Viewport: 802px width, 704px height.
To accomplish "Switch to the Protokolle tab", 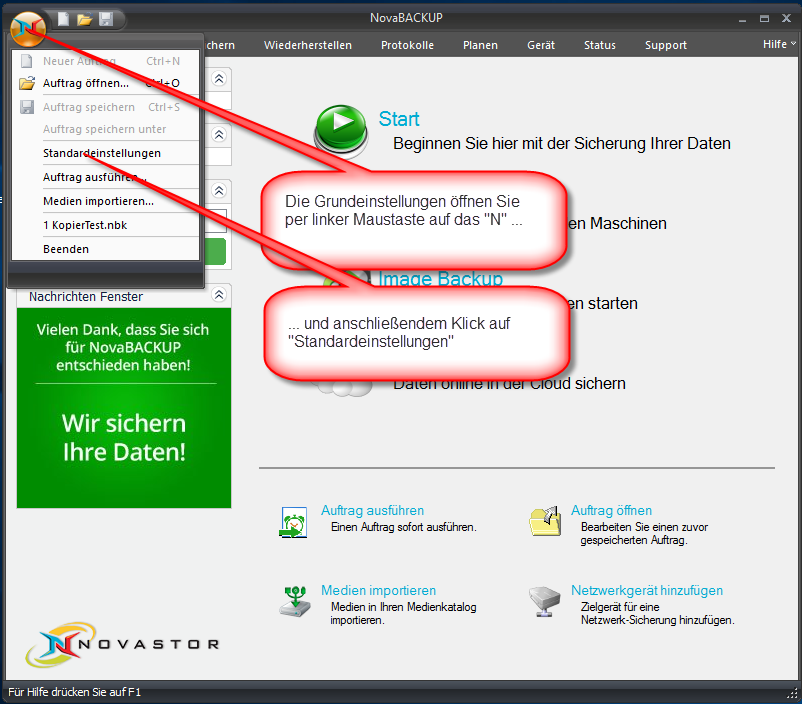I will (407, 45).
